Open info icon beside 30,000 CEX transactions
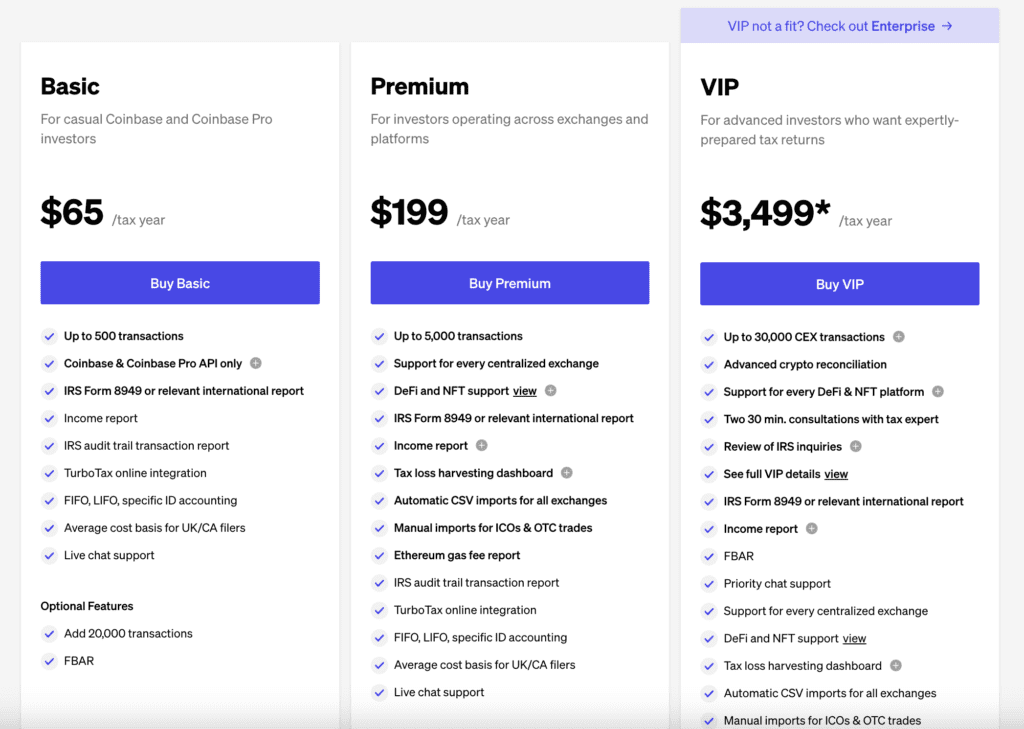The image size is (1024, 729). tap(899, 337)
